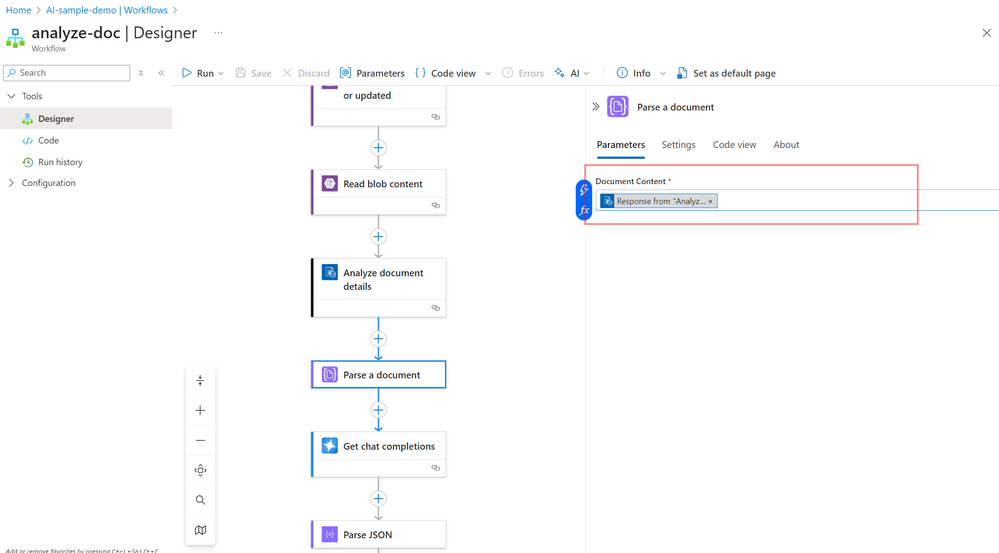999x553 pixels.
Task: Open the Info dropdown chevron
Action: point(663,73)
